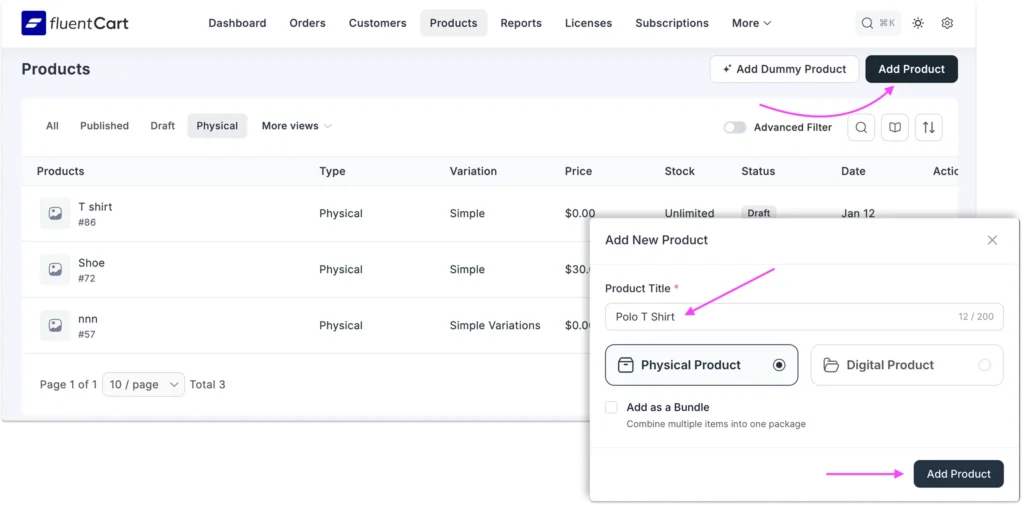Click the Stock column header

click(x=680, y=171)
